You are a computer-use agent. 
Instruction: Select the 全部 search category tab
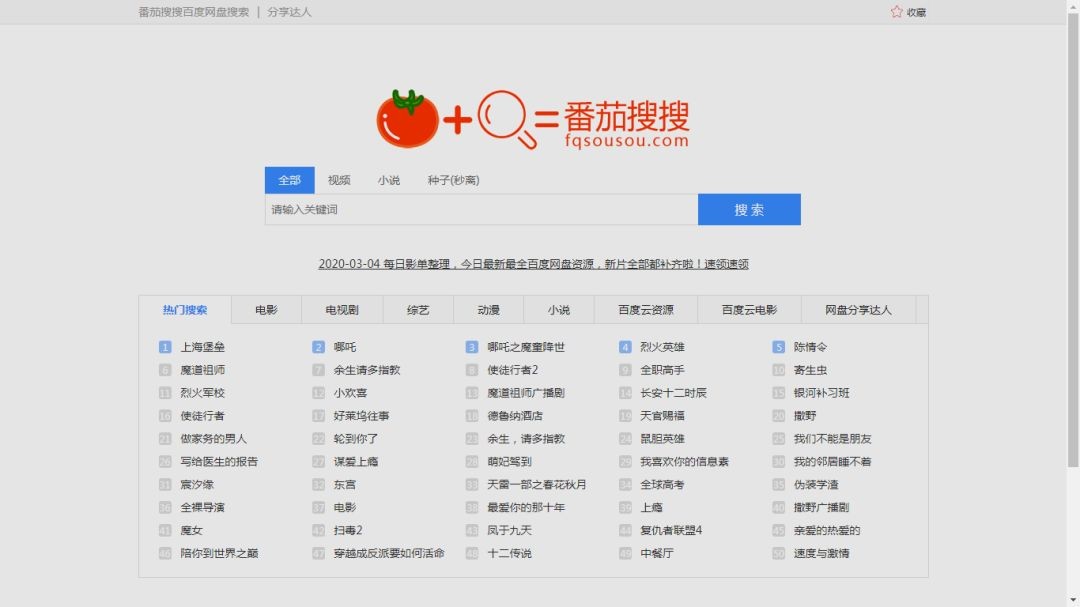click(289, 180)
